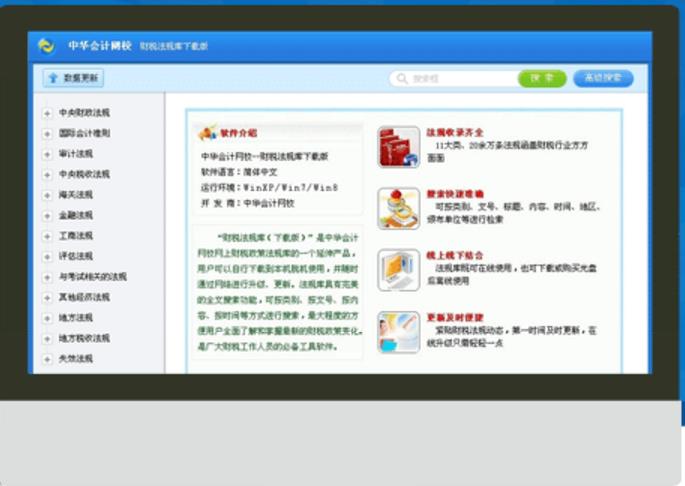Expand the 中央税收法规 node

pyautogui.click(x=47, y=175)
